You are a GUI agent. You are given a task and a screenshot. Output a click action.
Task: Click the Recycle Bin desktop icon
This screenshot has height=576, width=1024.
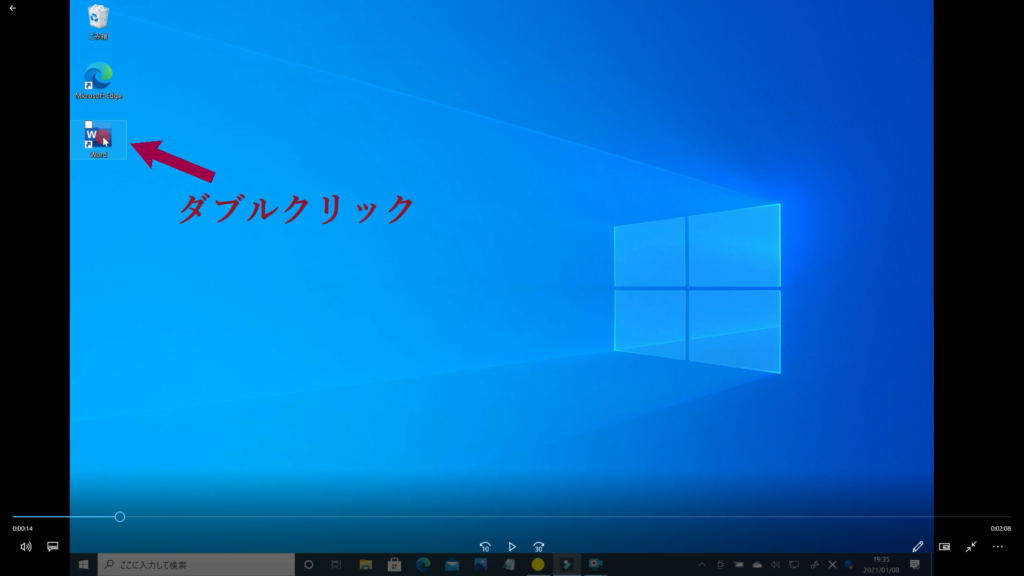coord(98,20)
